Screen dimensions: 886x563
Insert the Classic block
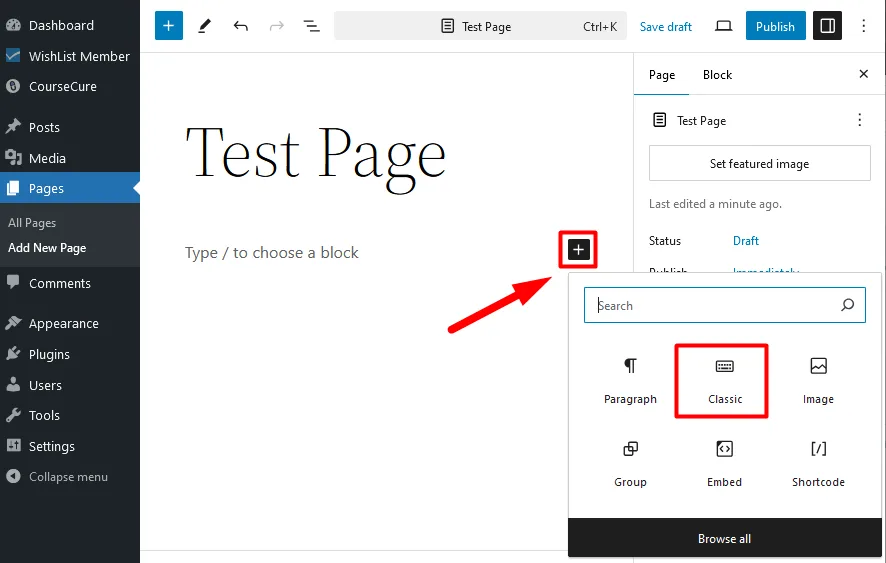coord(724,380)
